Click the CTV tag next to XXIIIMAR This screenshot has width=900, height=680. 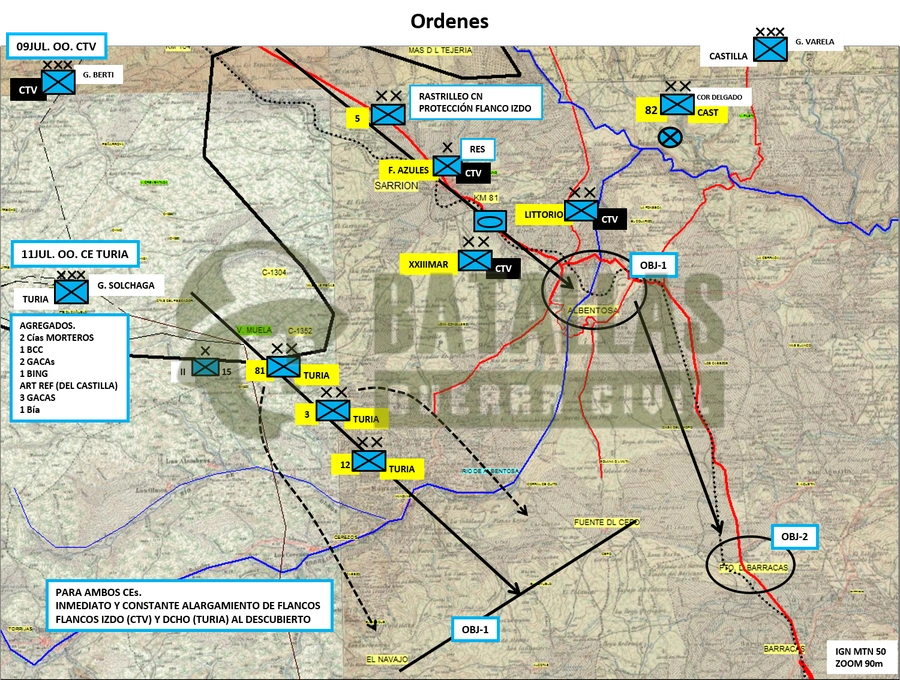pyautogui.click(x=503, y=269)
